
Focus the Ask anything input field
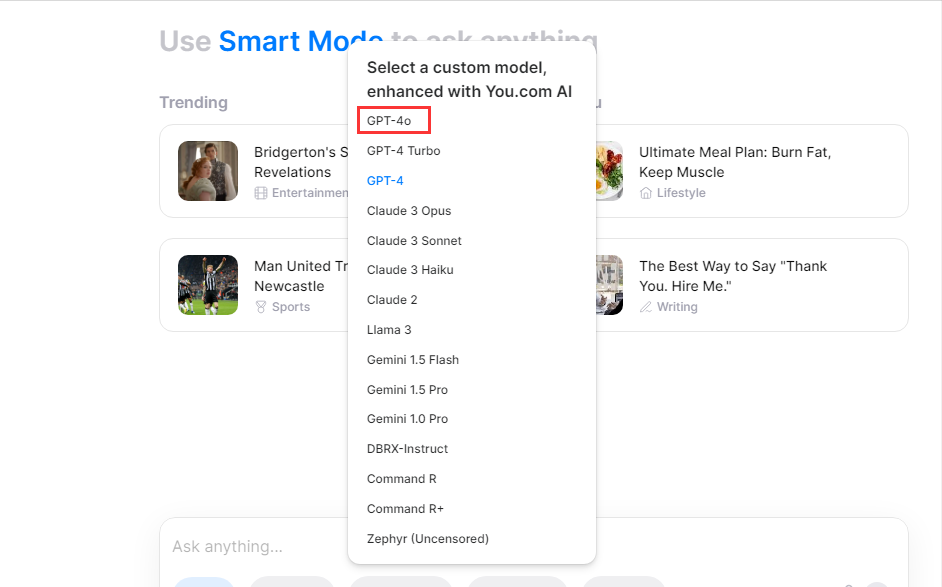tap(250, 547)
